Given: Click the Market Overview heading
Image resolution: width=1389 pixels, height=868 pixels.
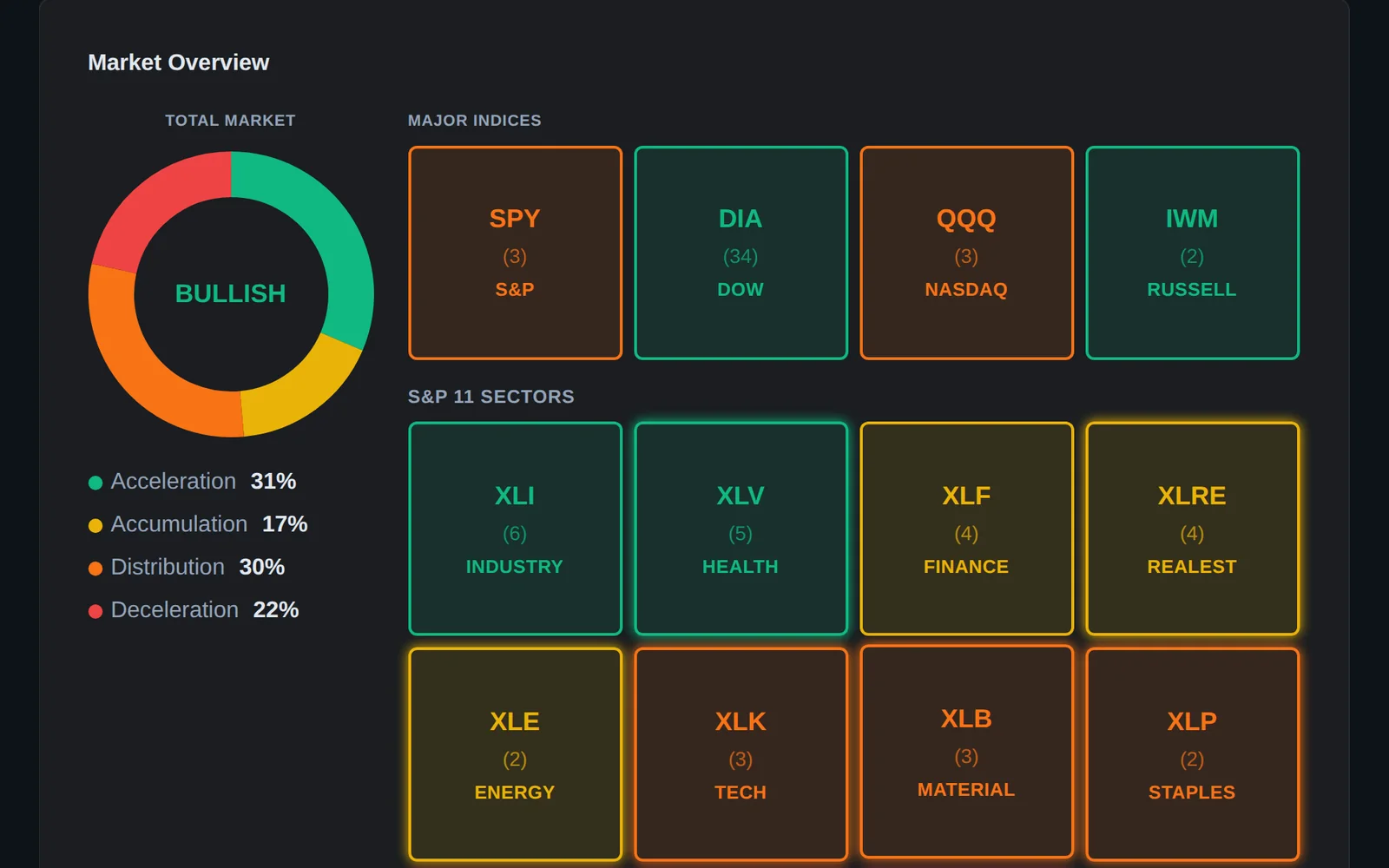Looking at the screenshot, I should click(179, 62).
